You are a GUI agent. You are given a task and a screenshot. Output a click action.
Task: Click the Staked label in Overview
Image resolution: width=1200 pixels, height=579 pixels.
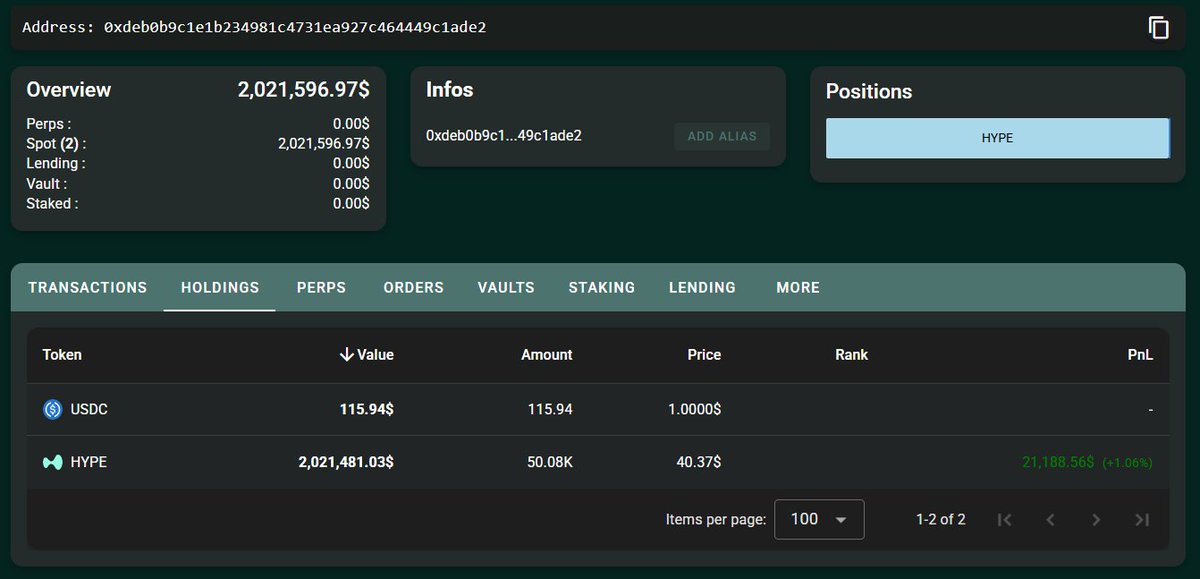[x=52, y=203]
